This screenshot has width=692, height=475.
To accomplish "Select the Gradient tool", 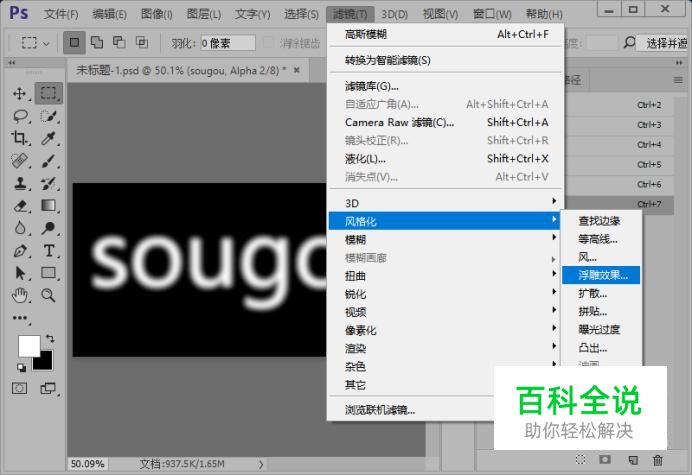I will point(49,205).
